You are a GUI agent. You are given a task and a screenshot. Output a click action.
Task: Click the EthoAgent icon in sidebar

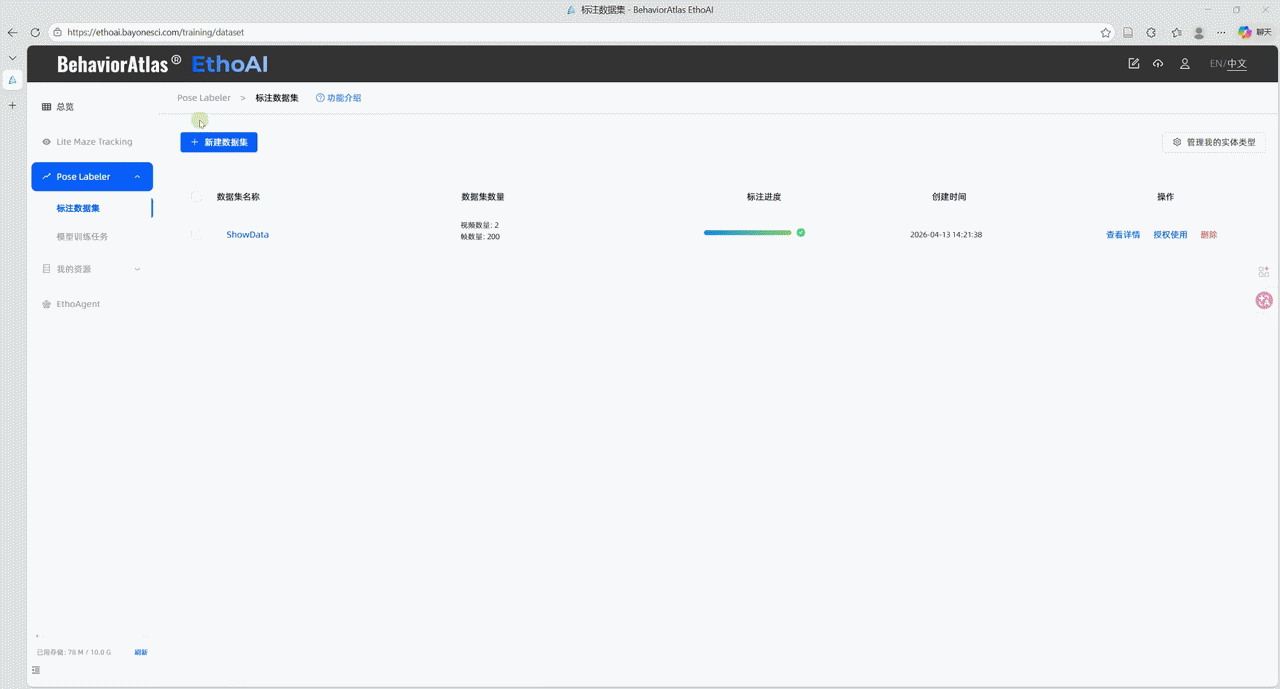pyautogui.click(x=46, y=304)
